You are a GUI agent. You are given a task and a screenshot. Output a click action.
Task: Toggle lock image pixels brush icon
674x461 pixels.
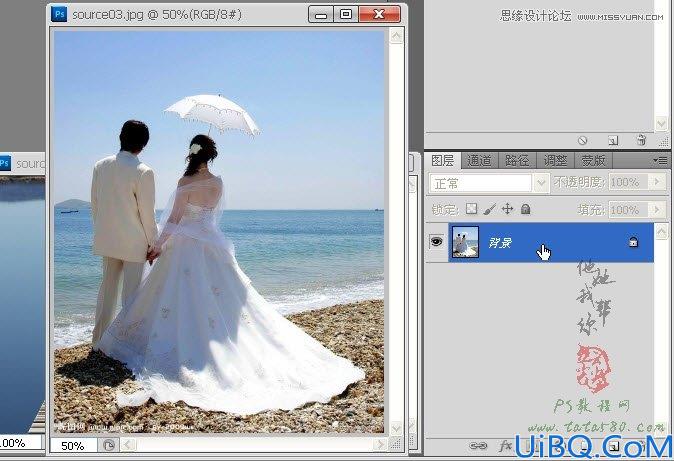[489, 209]
